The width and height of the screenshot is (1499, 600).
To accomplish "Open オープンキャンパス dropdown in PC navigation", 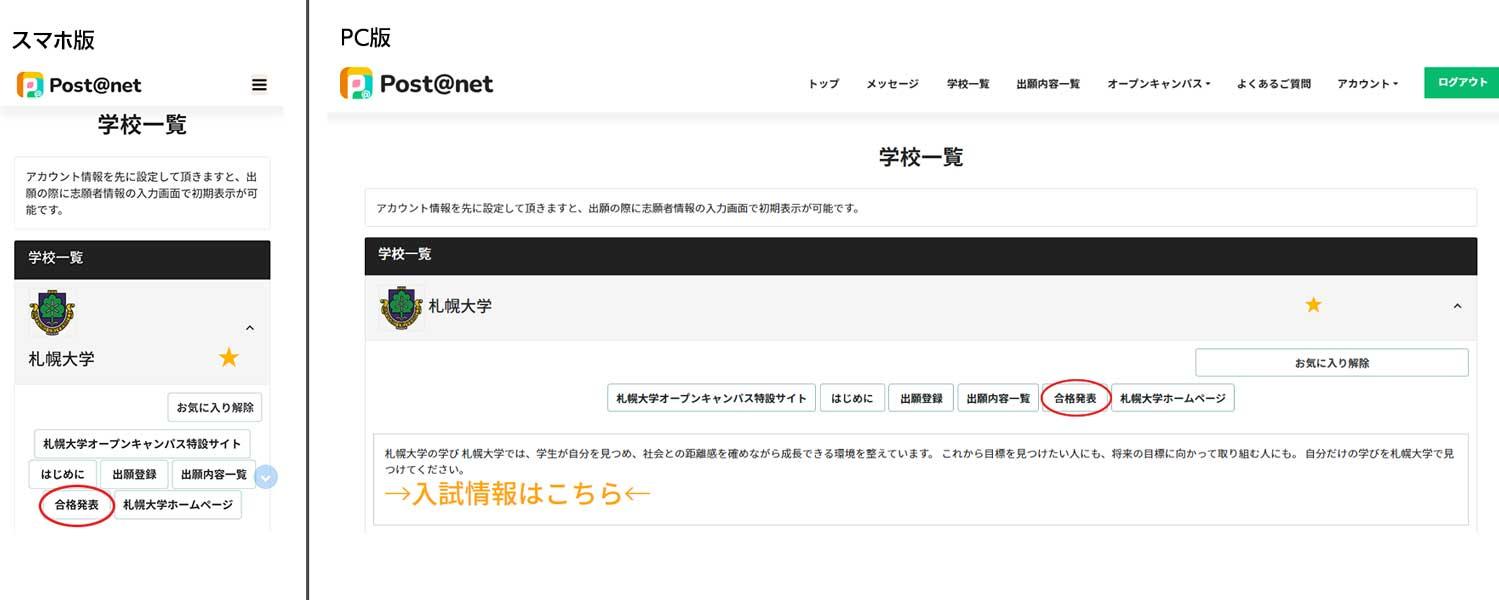I will click(1158, 84).
